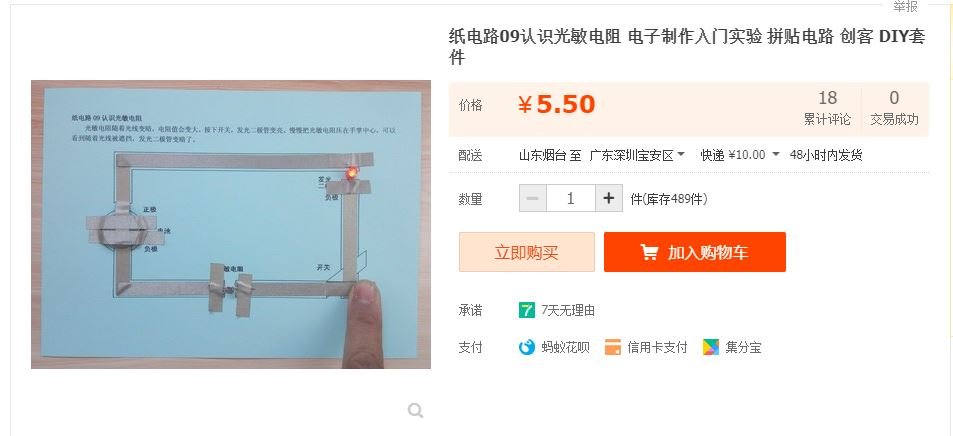Open the 18 累计评论 reviews link

point(827,108)
